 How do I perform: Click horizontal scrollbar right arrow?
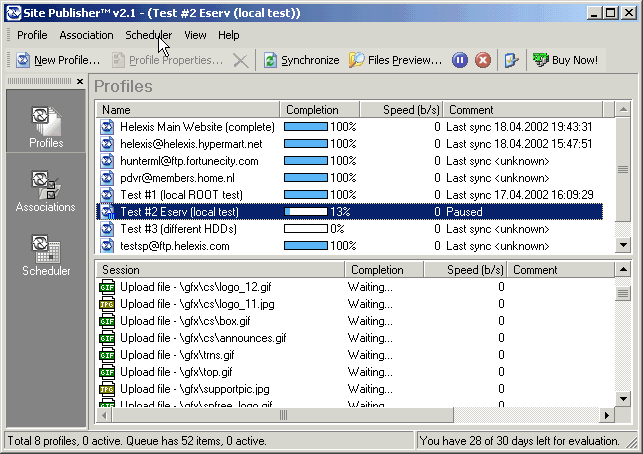pyautogui.click(x=607, y=415)
